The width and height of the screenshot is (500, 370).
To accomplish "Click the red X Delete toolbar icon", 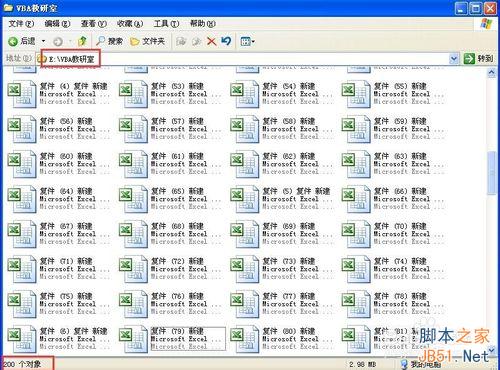I will 211,41.
